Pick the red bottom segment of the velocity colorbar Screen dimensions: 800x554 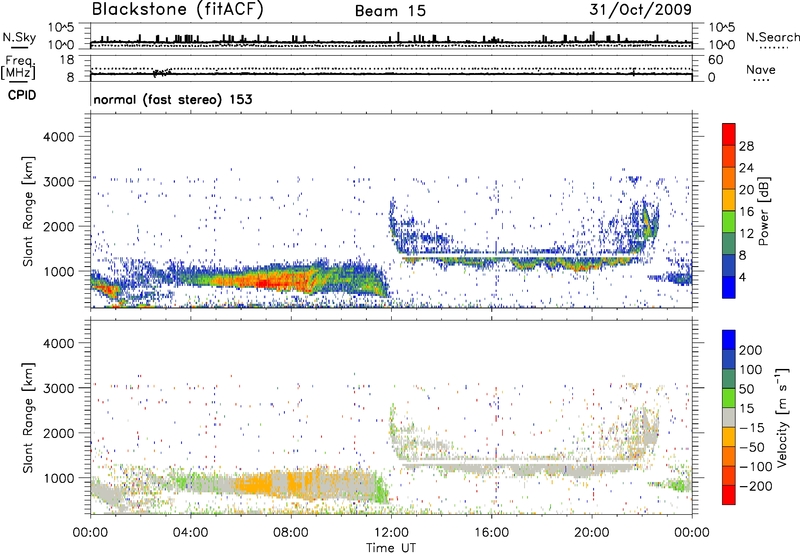729,495
